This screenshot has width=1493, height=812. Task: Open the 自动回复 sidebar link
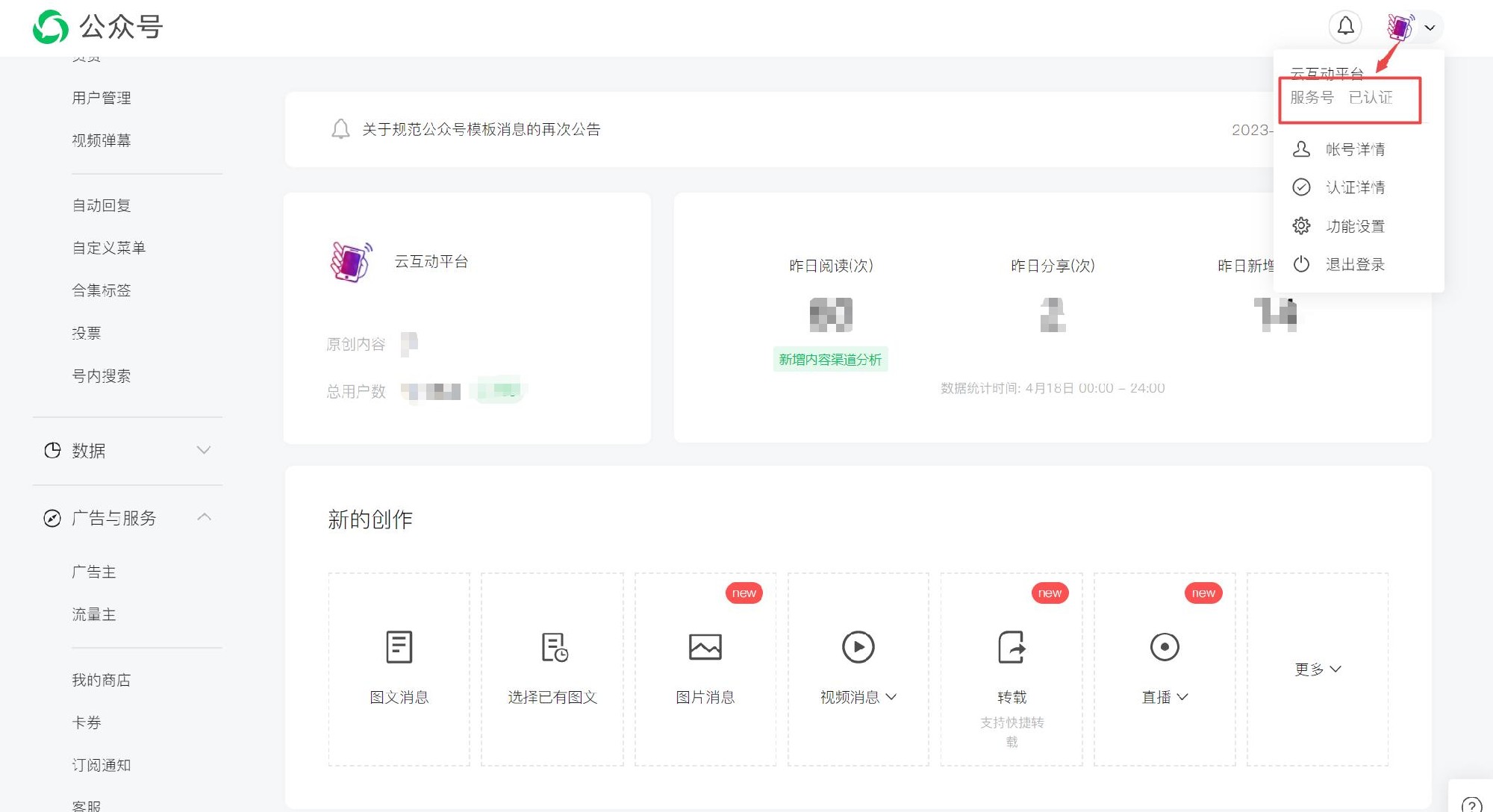[102, 205]
